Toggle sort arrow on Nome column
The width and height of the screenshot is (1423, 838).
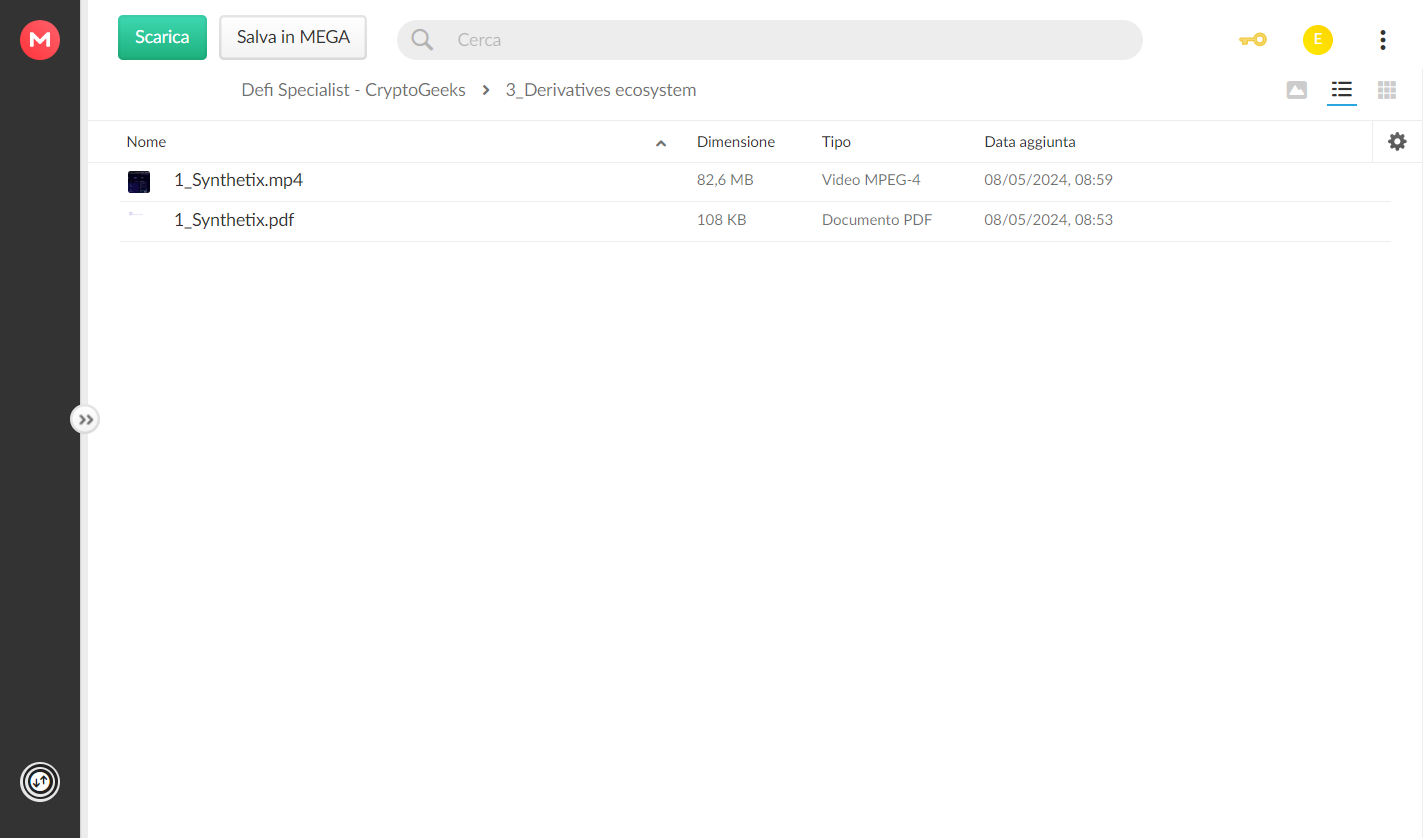pyautogui.click(x=661, y=143)
